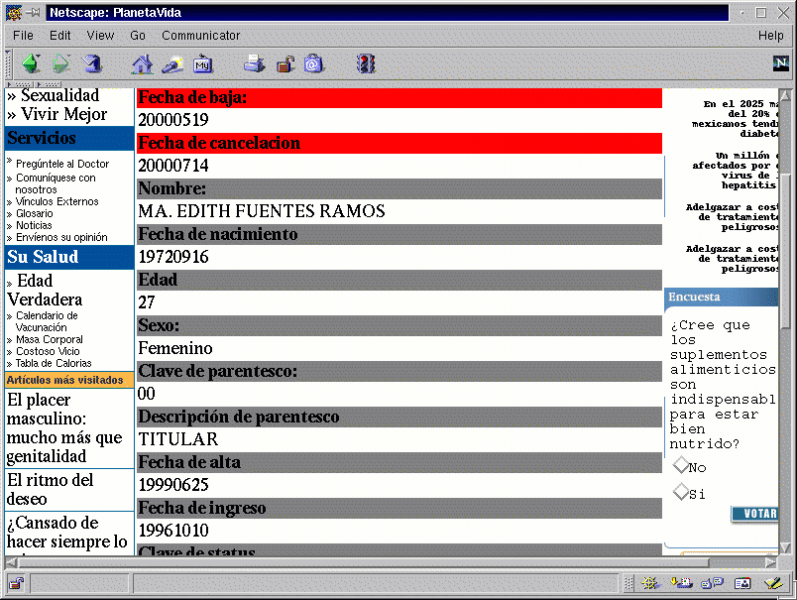797x600 pixels.
Task: Click the Reload page toolbar icon
Action: 92,64
